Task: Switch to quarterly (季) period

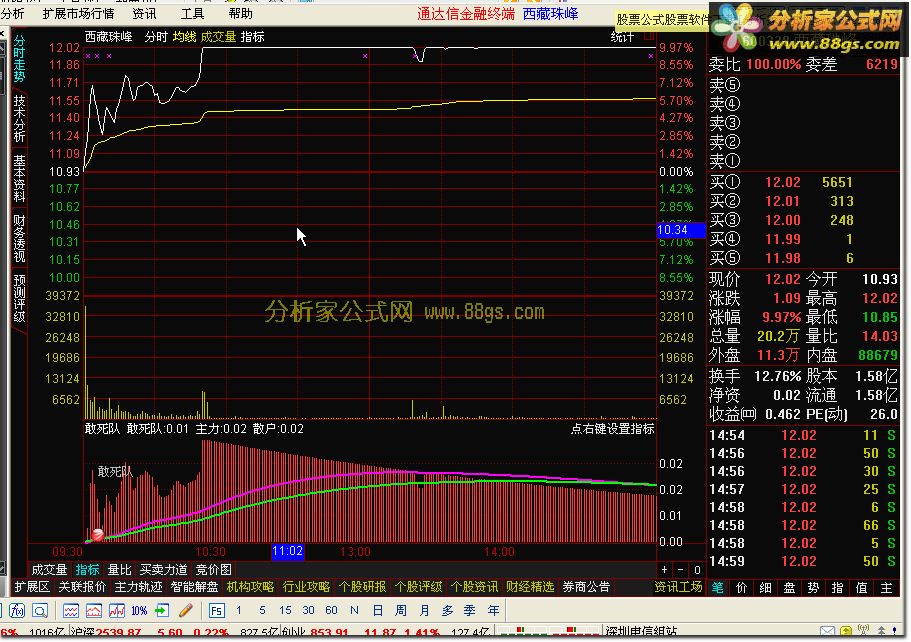Action: (x=469, y=610)
